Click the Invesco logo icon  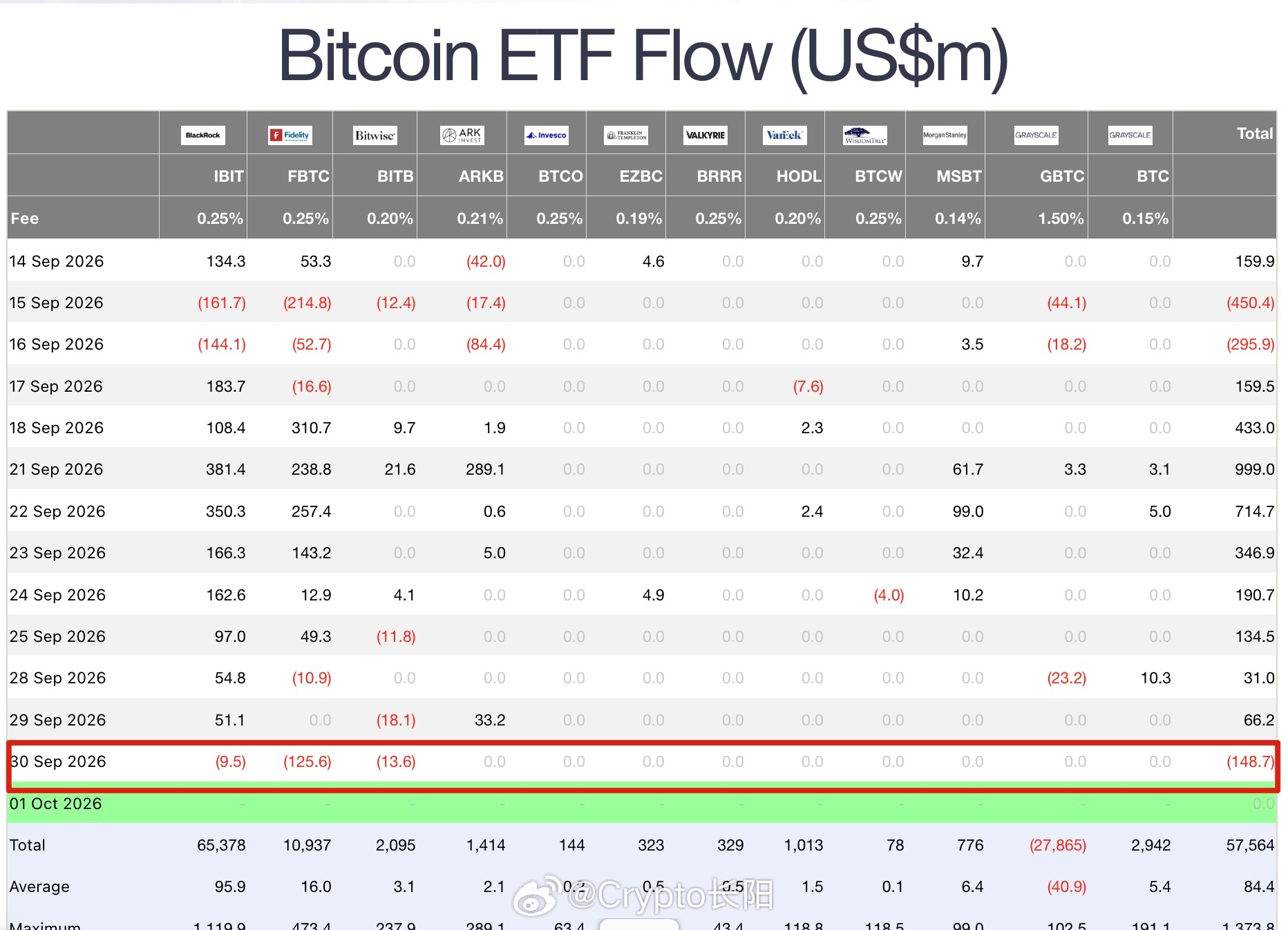[x=547, y=135]
